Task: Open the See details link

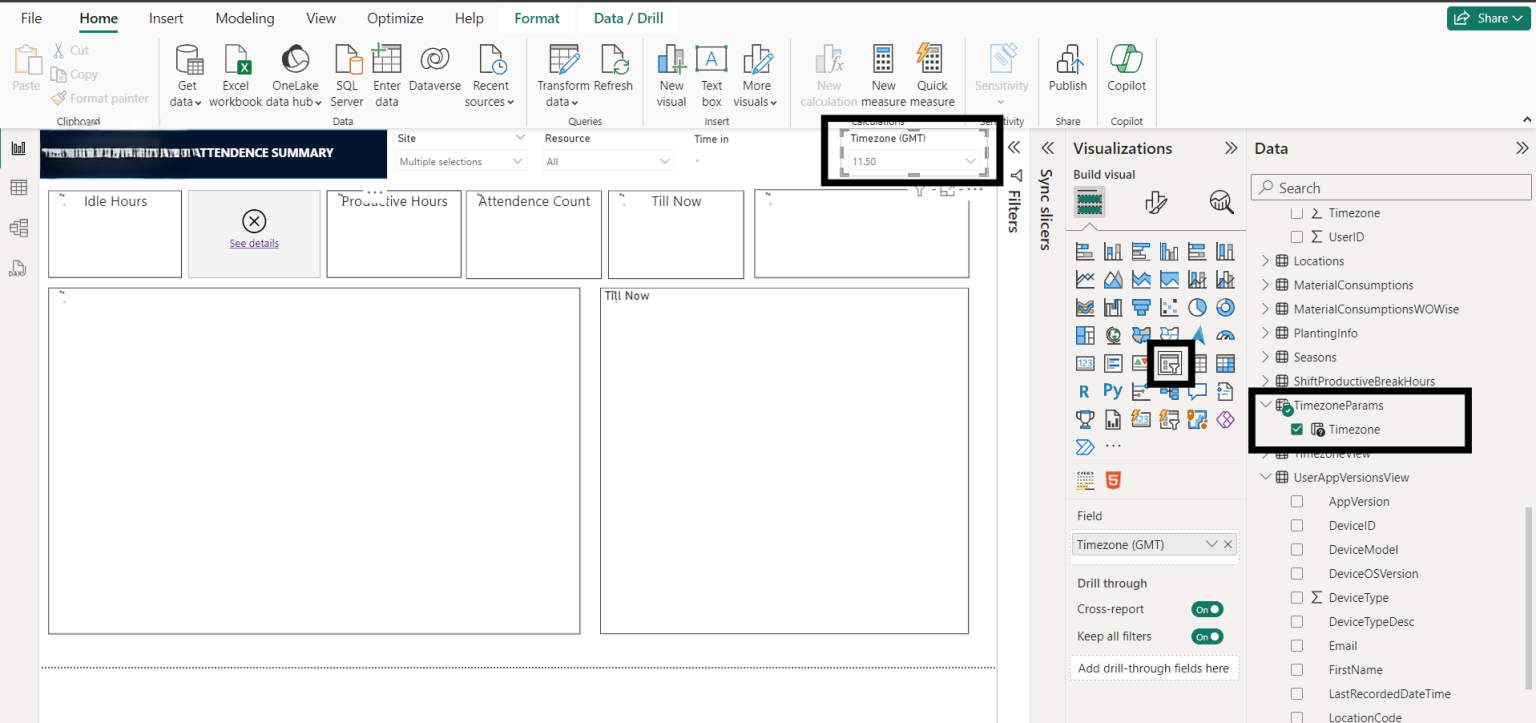Action: 253,243
